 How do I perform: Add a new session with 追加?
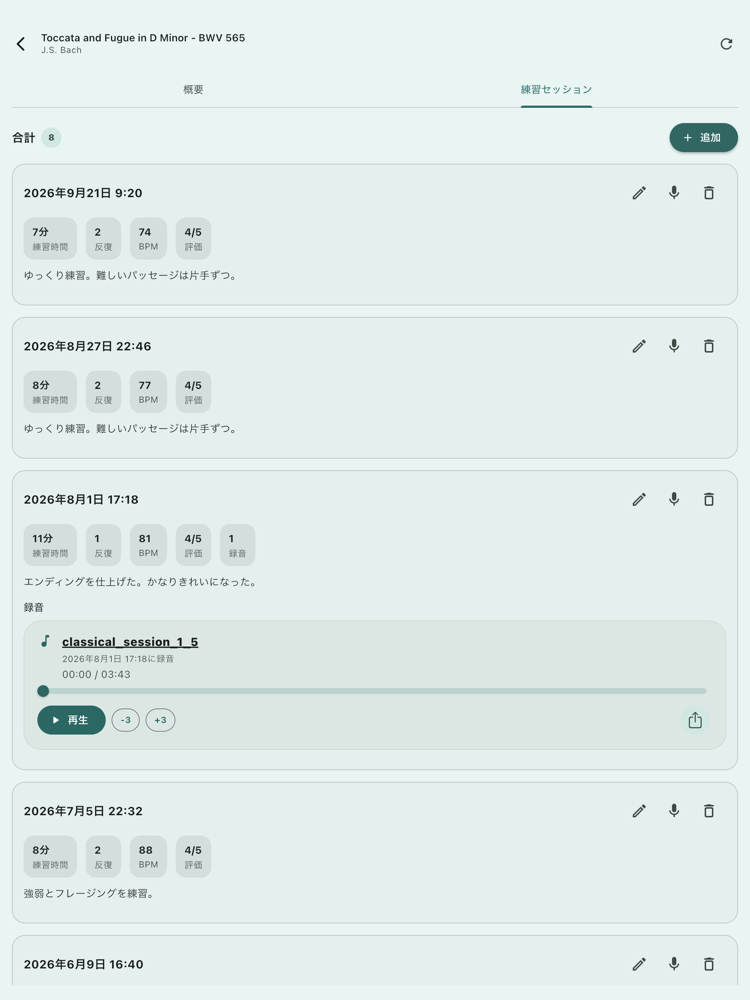[703, 137]
